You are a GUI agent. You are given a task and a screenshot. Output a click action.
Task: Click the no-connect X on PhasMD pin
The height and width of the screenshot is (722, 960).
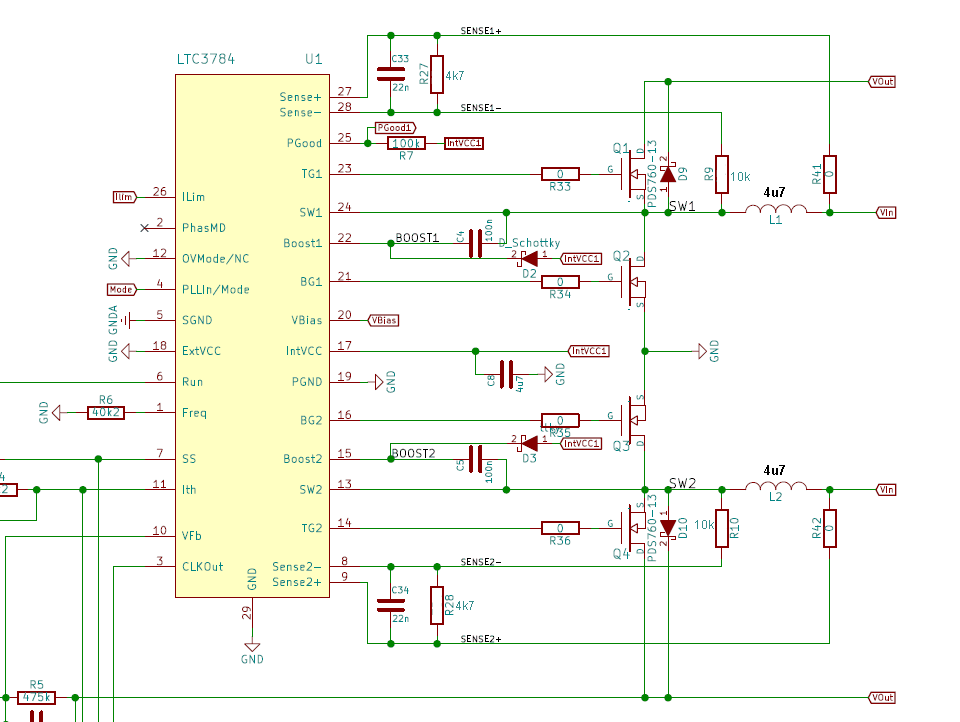(144, 228)
